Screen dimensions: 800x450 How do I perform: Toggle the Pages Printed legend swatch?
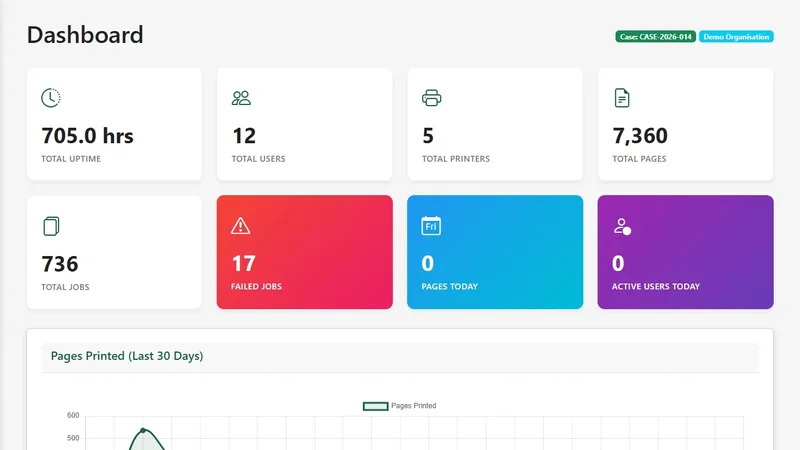click(376, 406)
